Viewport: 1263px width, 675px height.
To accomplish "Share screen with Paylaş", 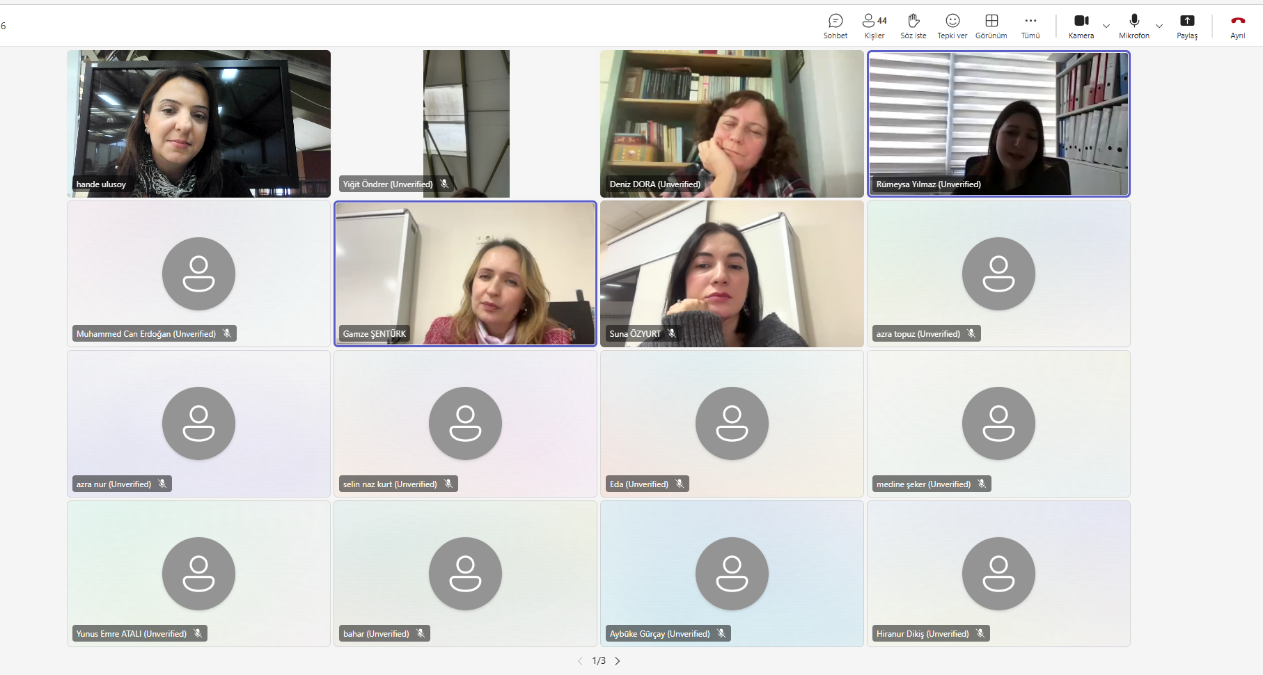I will 1187,25.
